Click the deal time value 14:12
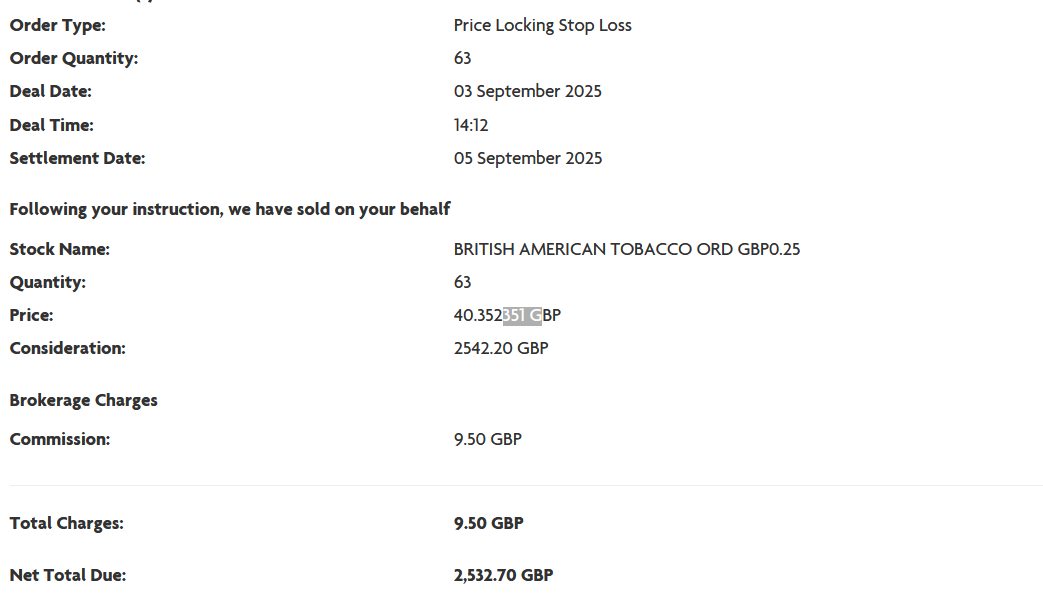 coord(471,125)
